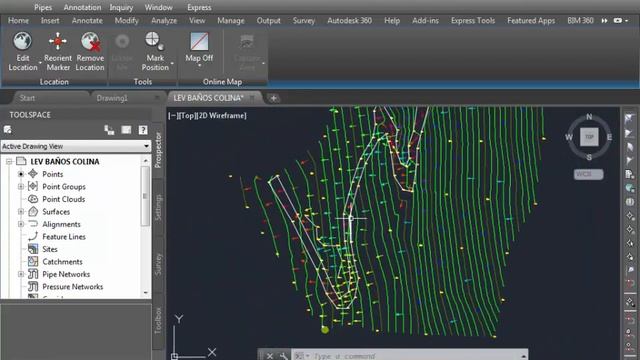Image resolution: width=640 pixels, height=360 pixels.
Task: Click the drawing's LEV BAÑOS COLINA document icon
Action: [x=21, y=161]
